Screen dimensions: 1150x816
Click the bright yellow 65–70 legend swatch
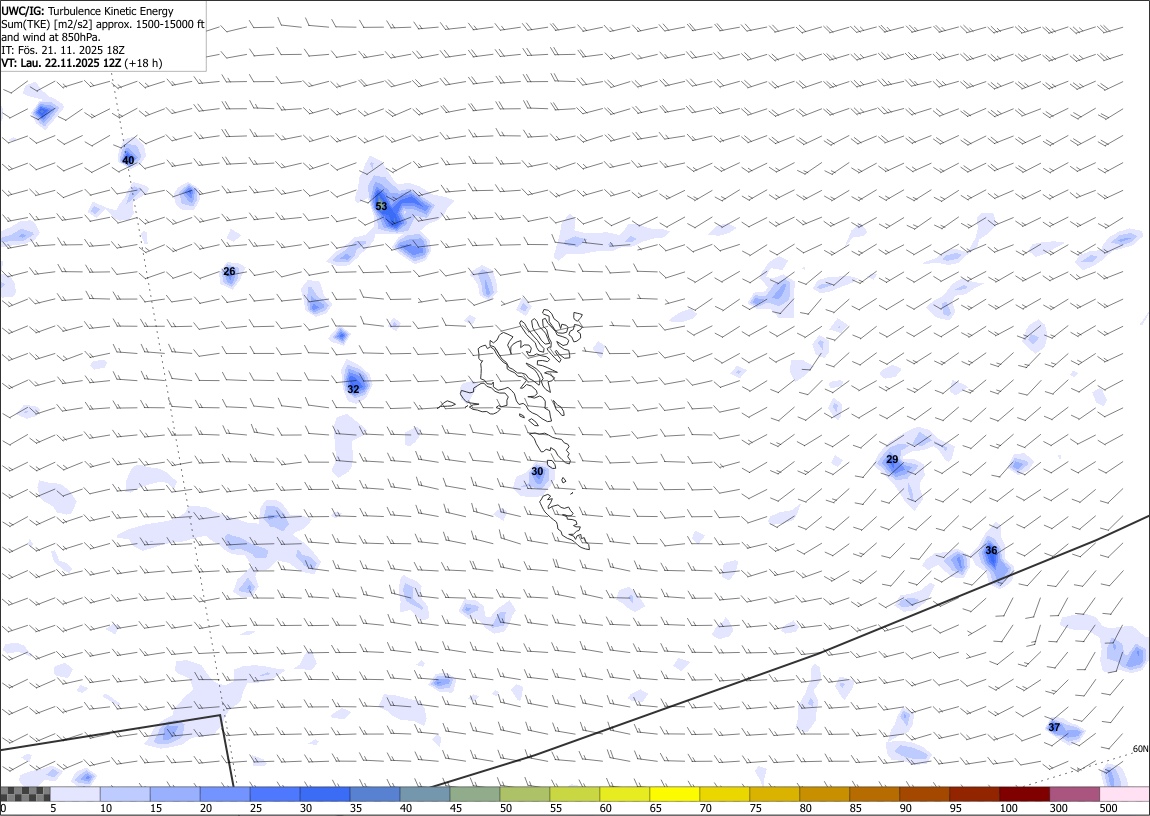click(x=675, y=794)
